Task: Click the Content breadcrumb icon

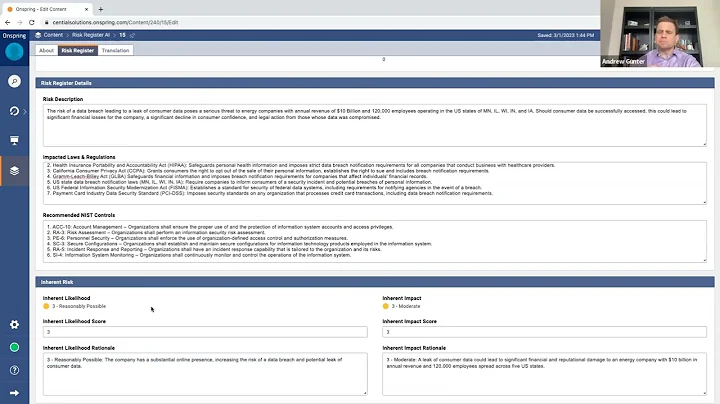Action: (38, 35)
